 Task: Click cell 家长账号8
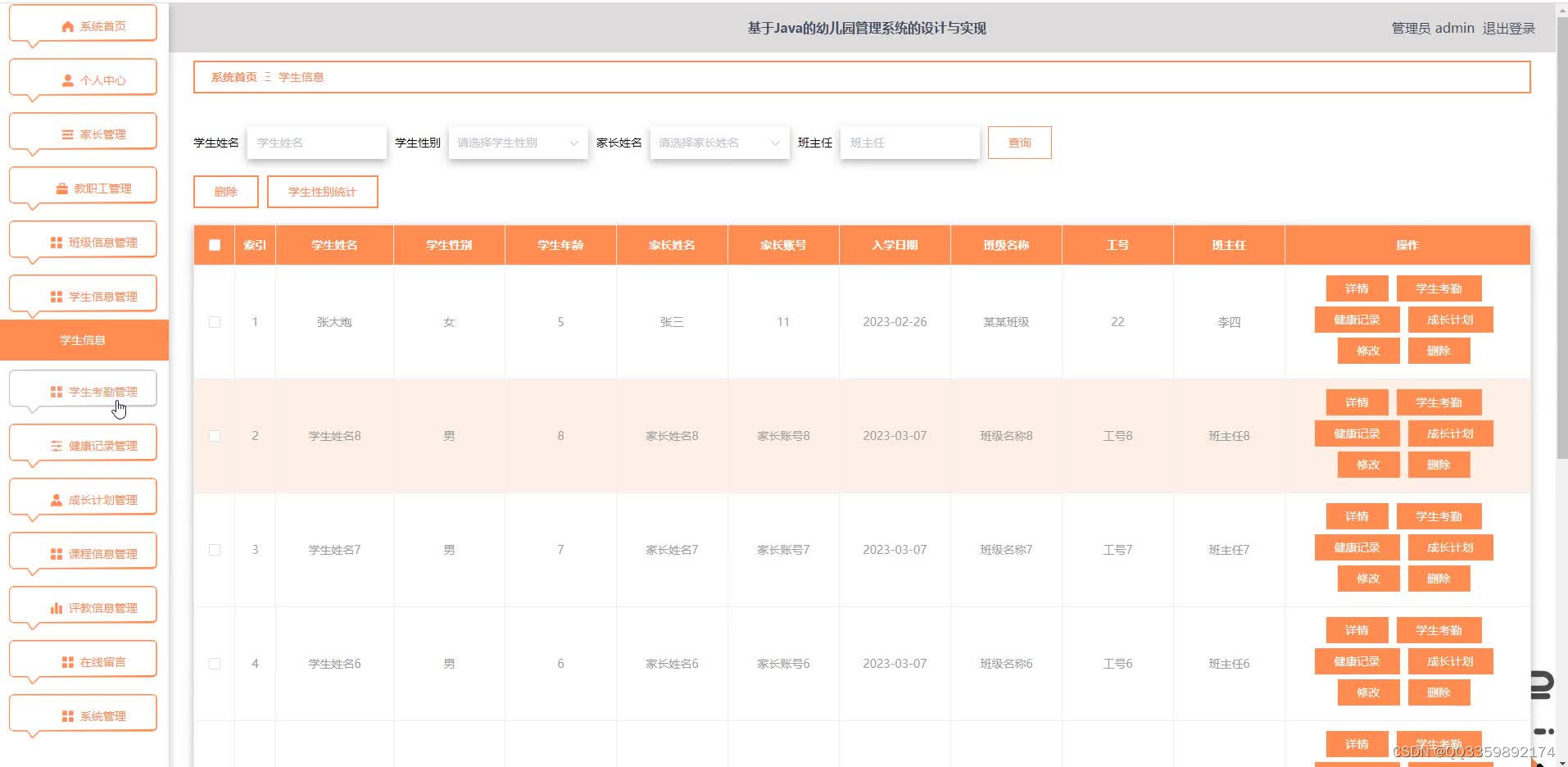(x=784, y=436)
